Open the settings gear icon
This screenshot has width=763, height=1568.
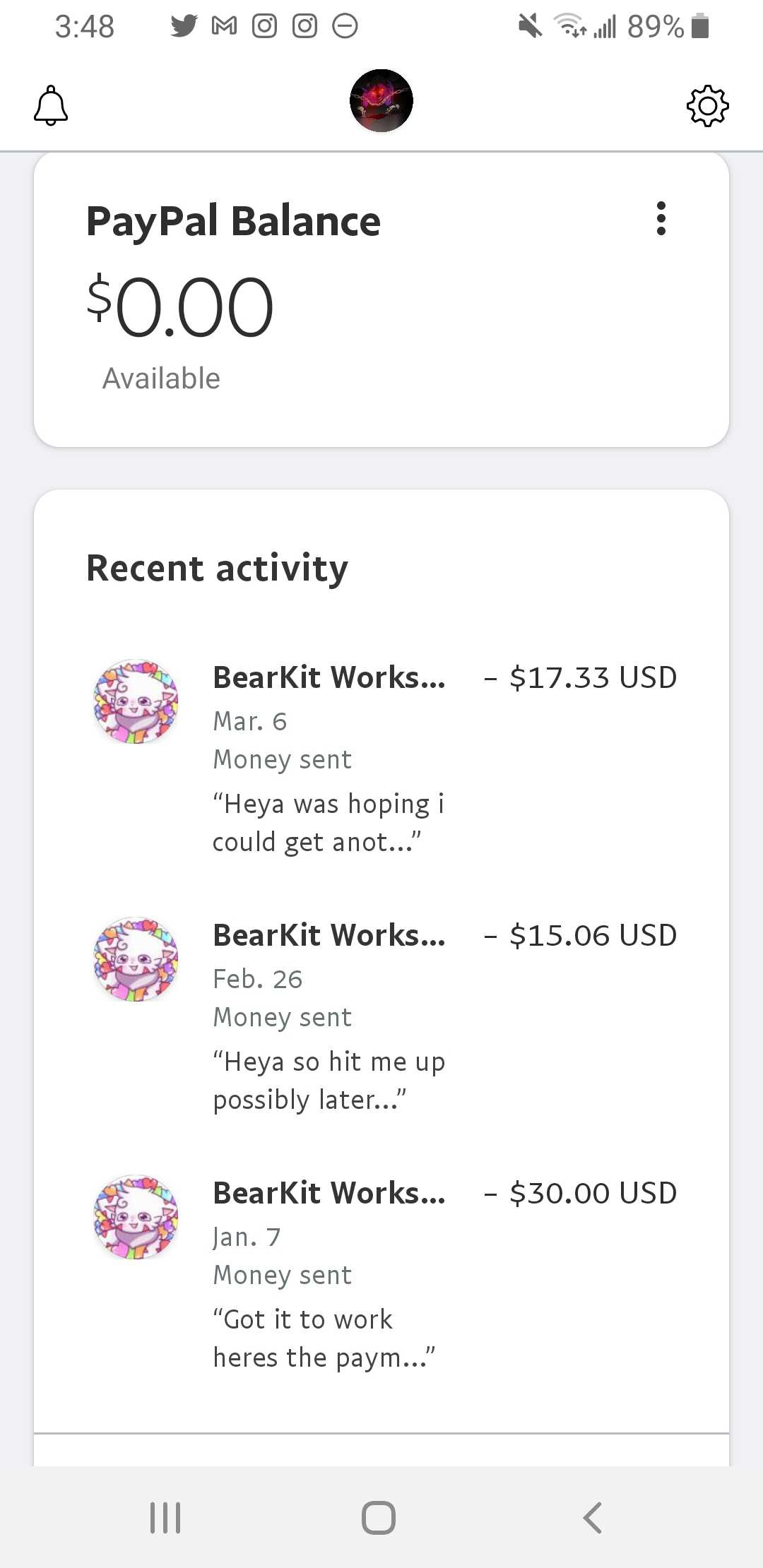pyautogui.click(x=707, y=106)
